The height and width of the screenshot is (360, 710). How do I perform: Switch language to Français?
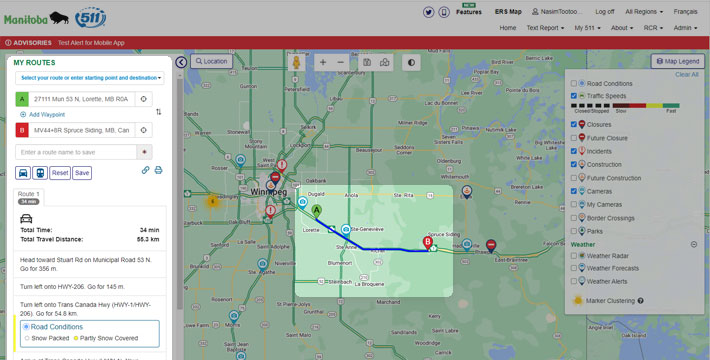point(685,12)
